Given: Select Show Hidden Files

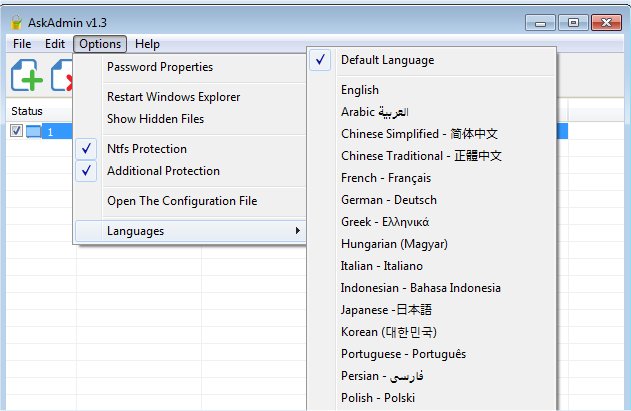Looking at the screenshot, I should [x=155, y=119].
